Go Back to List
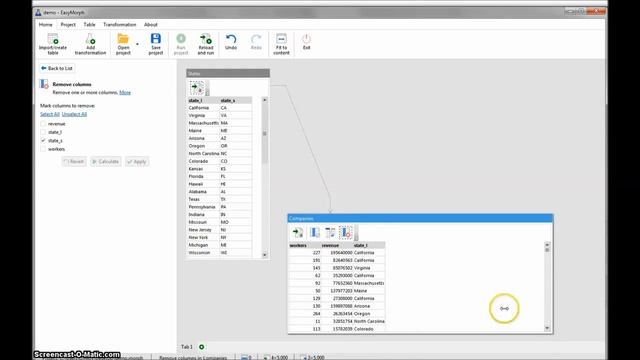The image size is (640, 360). pyautogui.click(x=57, y=68)
